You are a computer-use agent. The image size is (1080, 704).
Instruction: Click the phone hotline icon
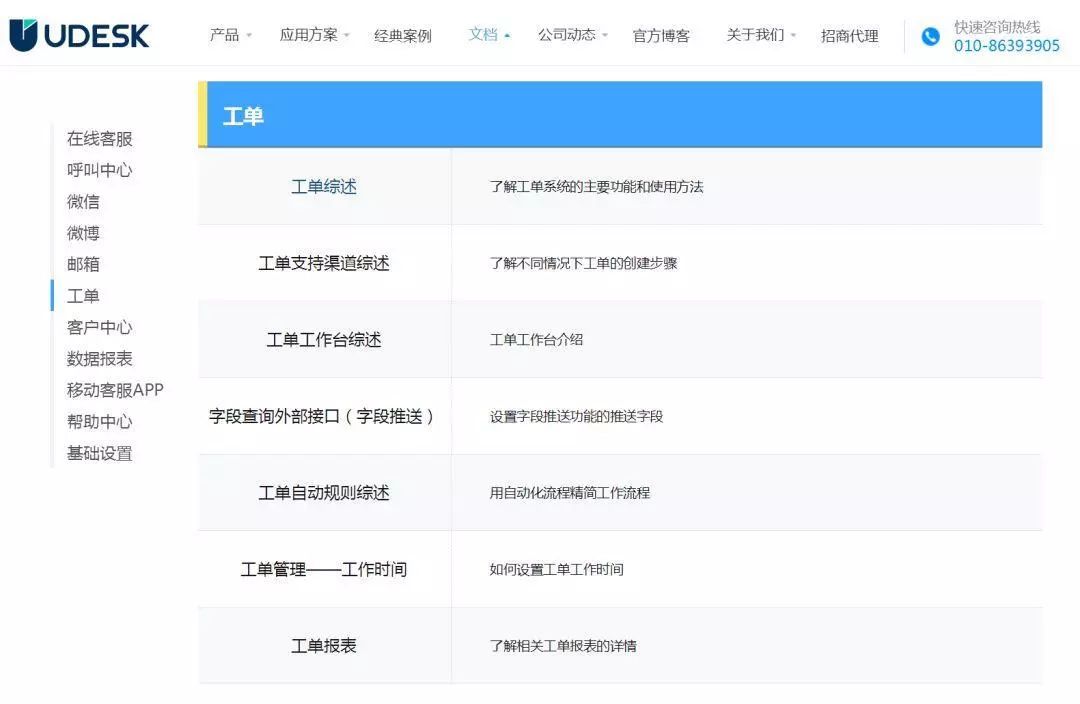pos(931,37)
